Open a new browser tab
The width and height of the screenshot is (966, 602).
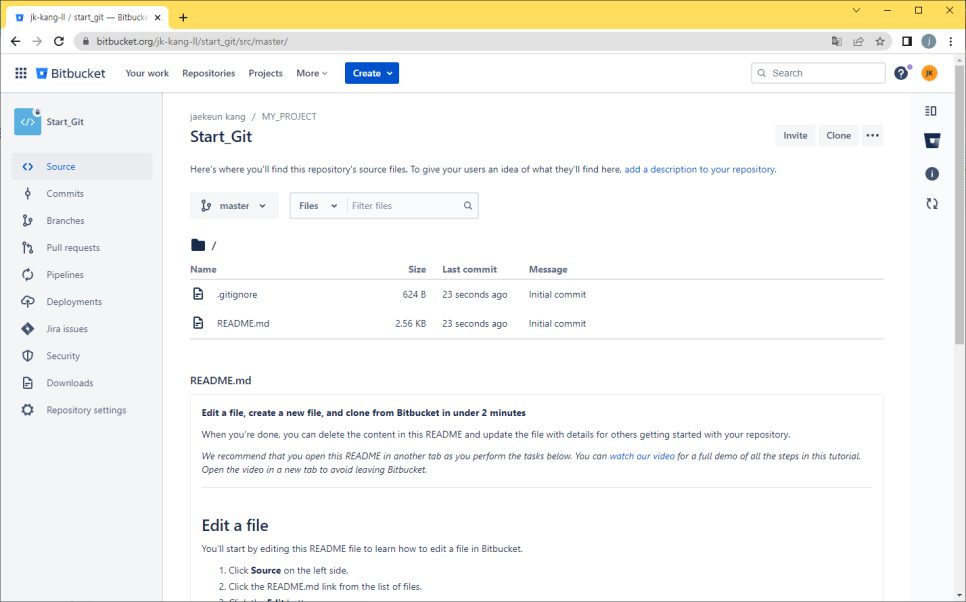[183, 17]
